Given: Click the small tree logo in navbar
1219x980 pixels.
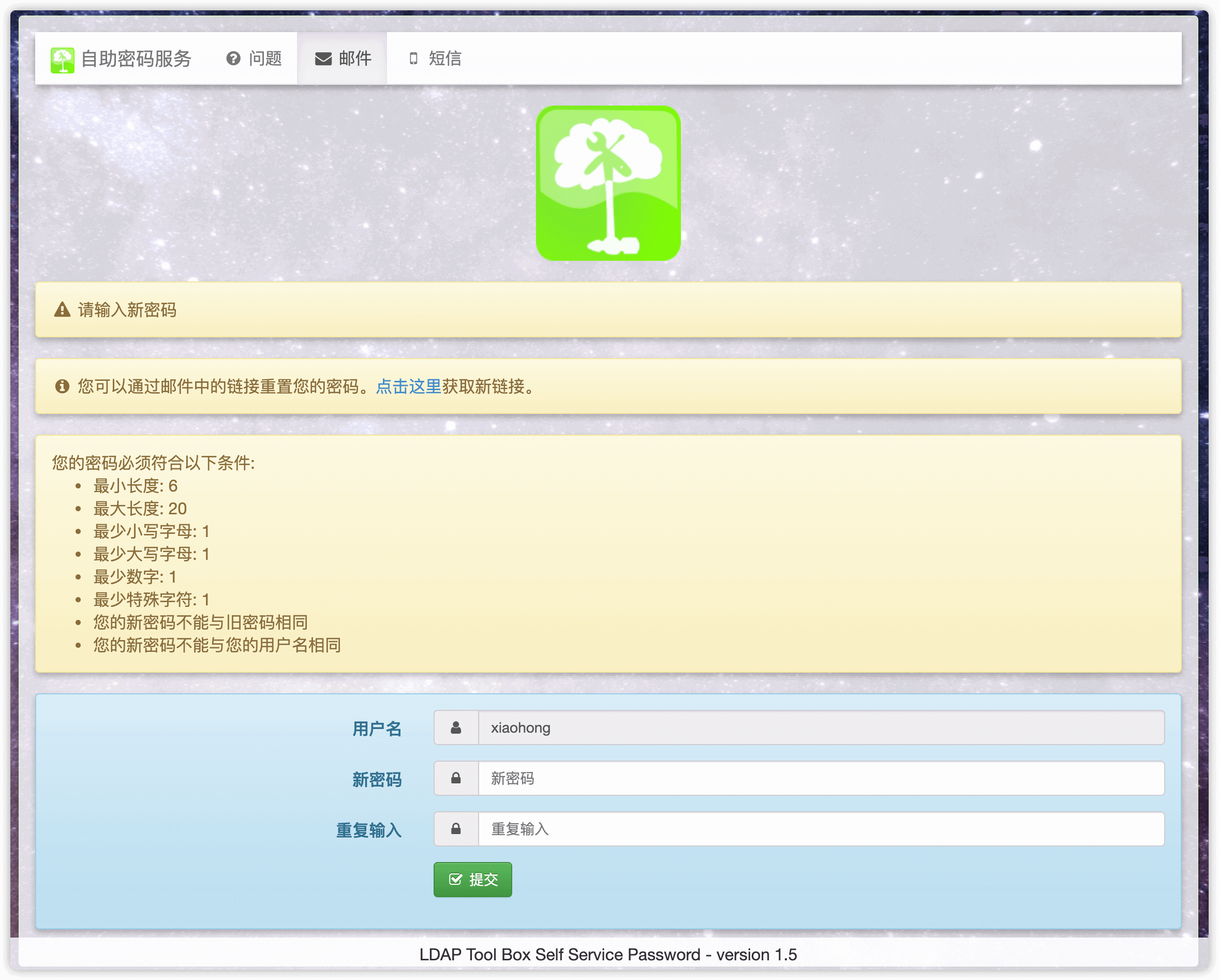Looking at the screenshot, I should [62, 60].
